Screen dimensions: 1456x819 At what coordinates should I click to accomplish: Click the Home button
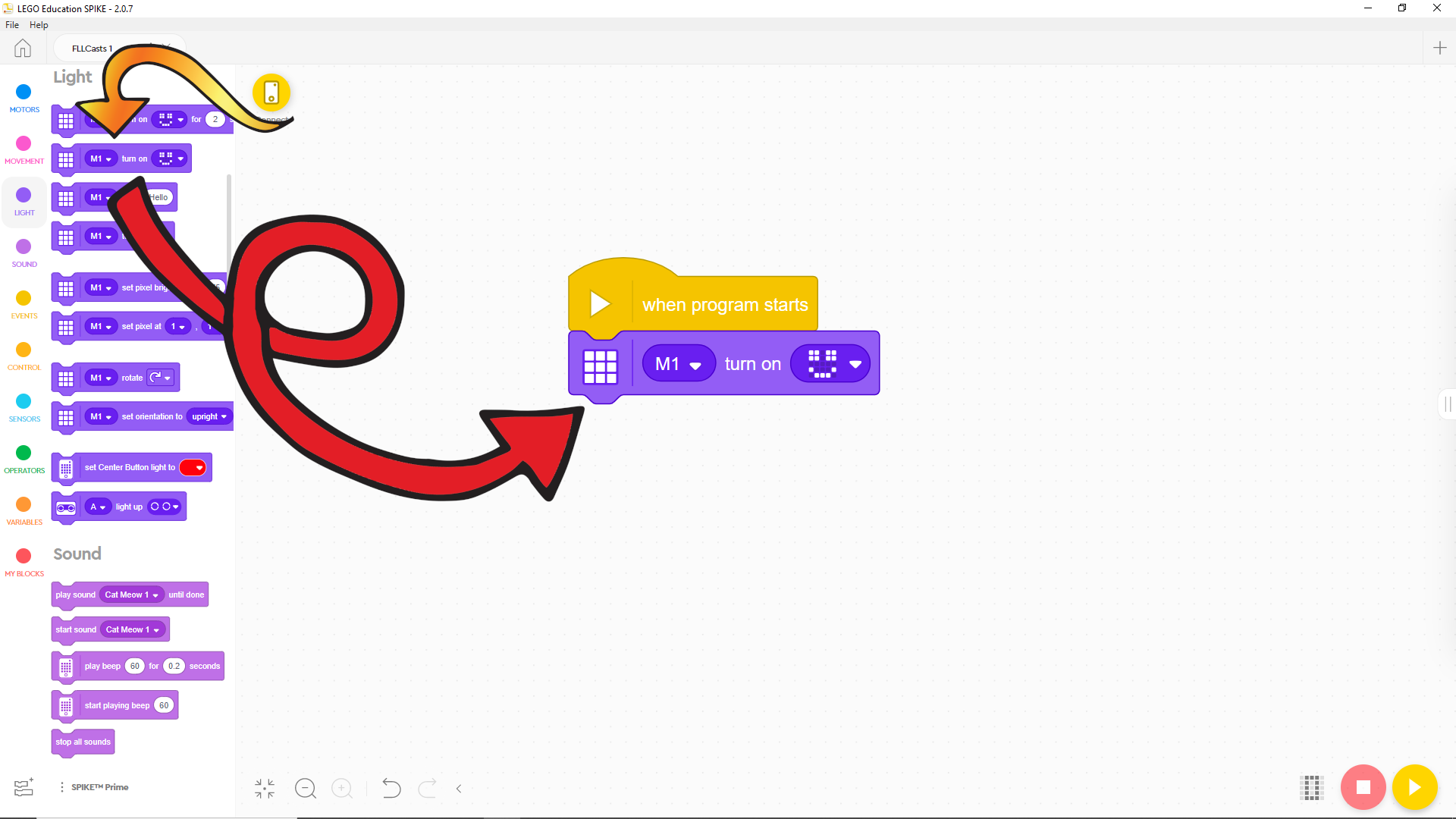(22, 48)
